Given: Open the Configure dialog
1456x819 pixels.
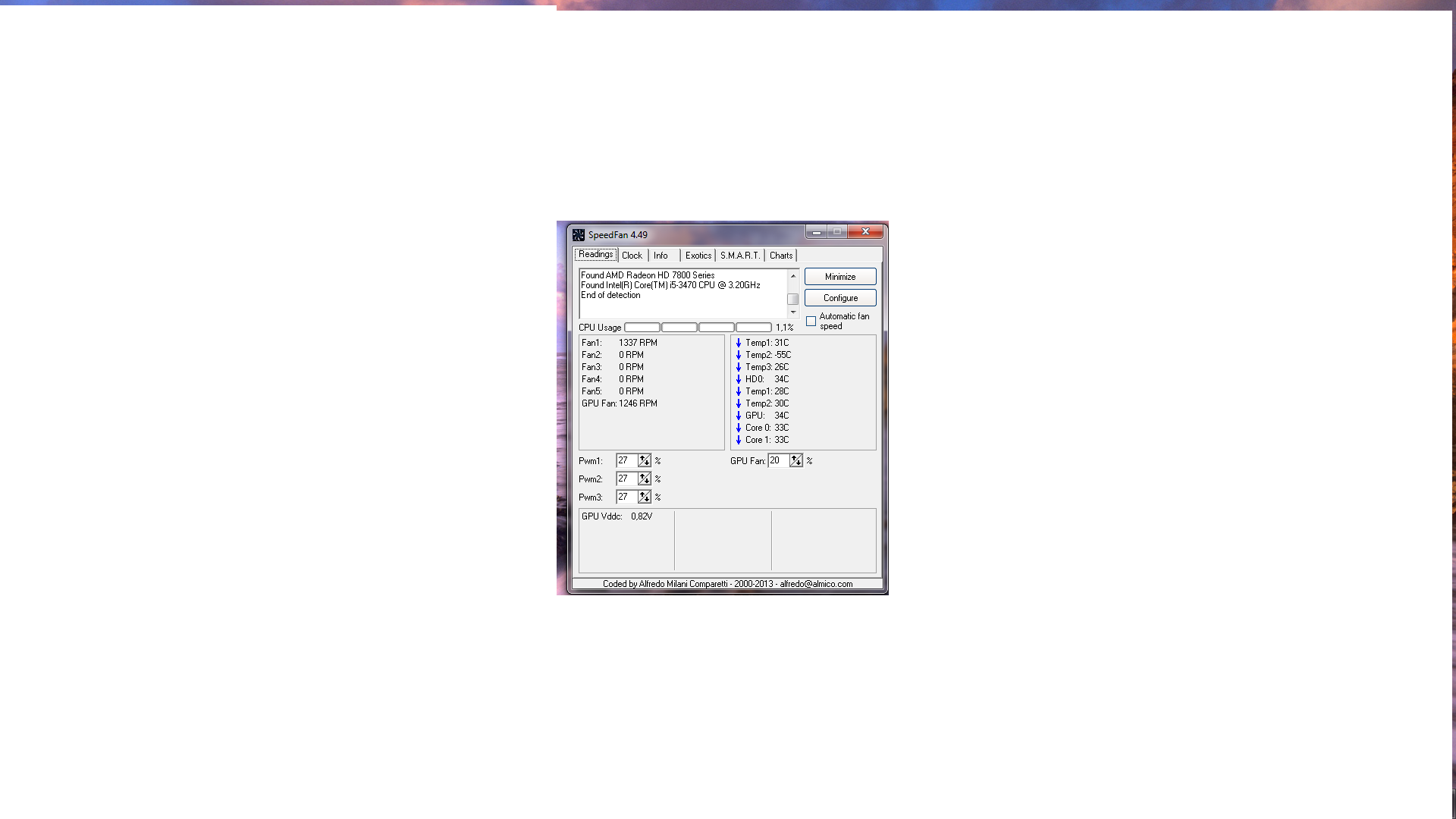Looking at the screenshot, I should [840, 298].
